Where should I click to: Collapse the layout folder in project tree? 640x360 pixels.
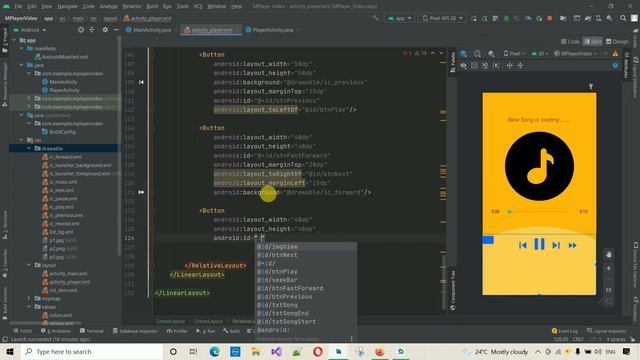click(x=29, y=265)
